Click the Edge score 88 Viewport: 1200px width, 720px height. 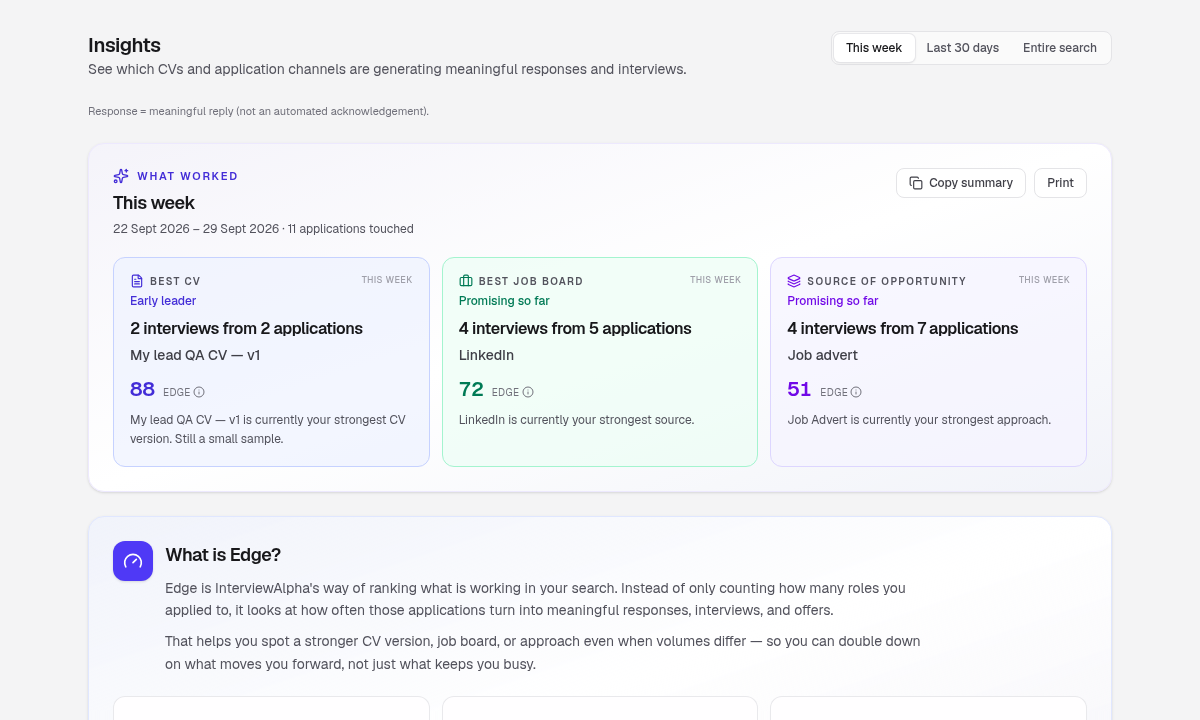point(142,389)
